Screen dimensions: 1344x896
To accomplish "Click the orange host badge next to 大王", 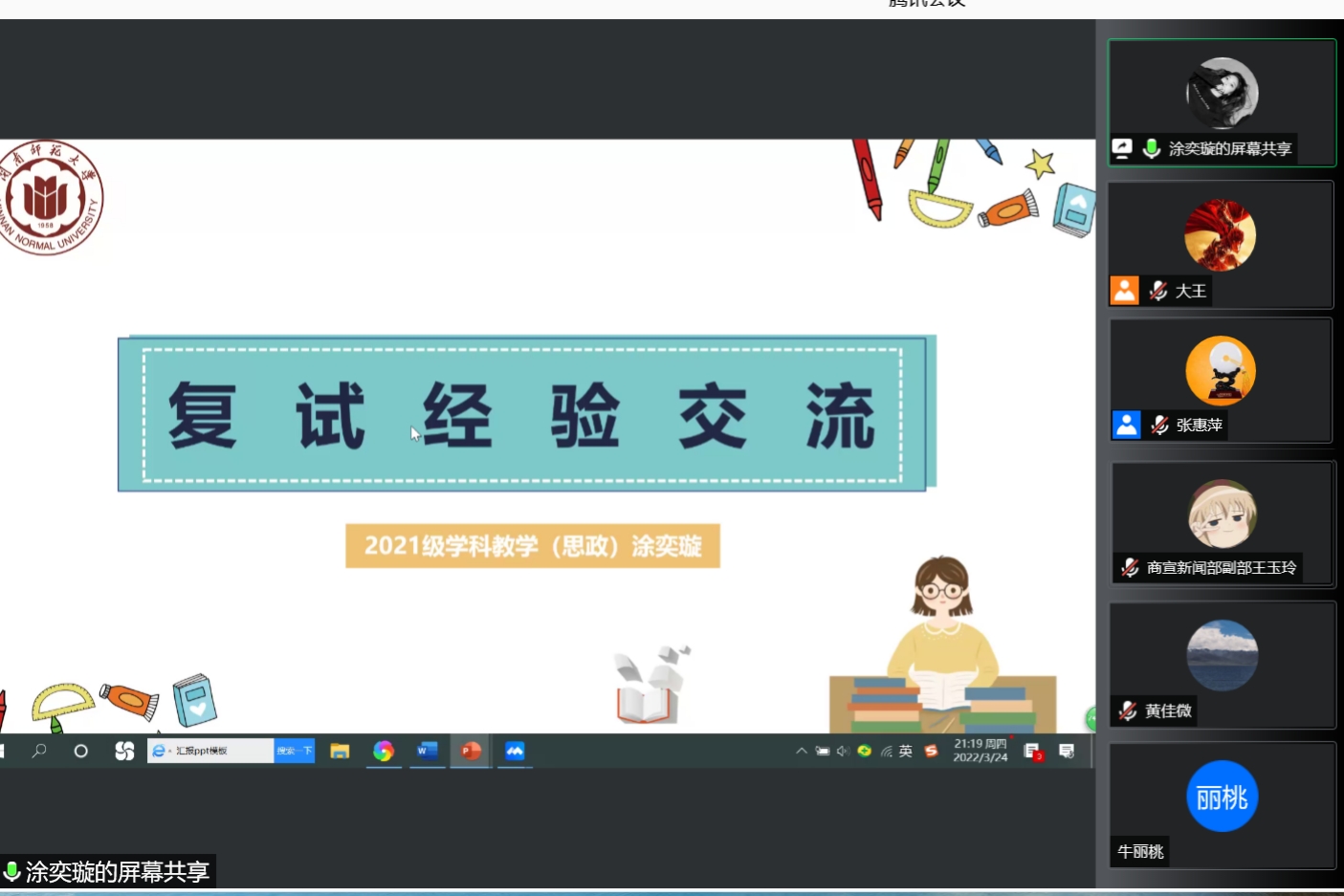I will pos(1125,291).
